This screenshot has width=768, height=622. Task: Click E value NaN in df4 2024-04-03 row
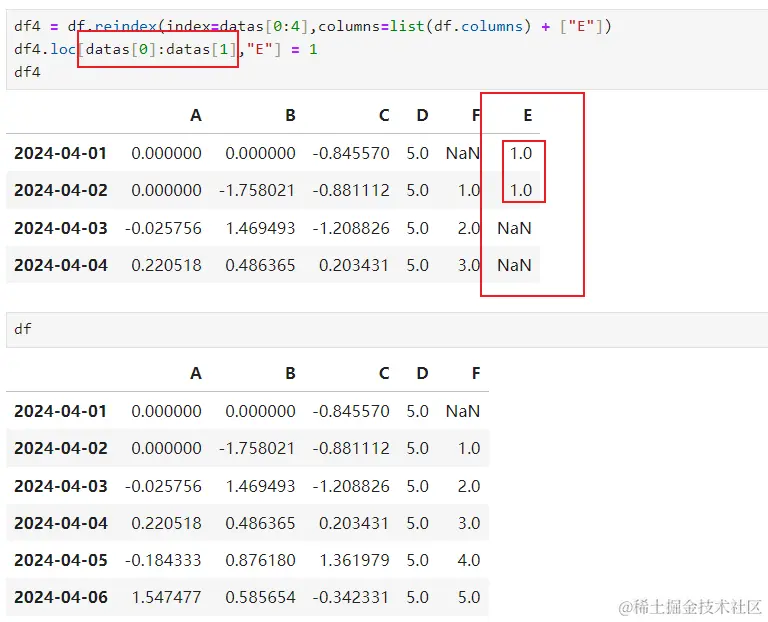514,228
